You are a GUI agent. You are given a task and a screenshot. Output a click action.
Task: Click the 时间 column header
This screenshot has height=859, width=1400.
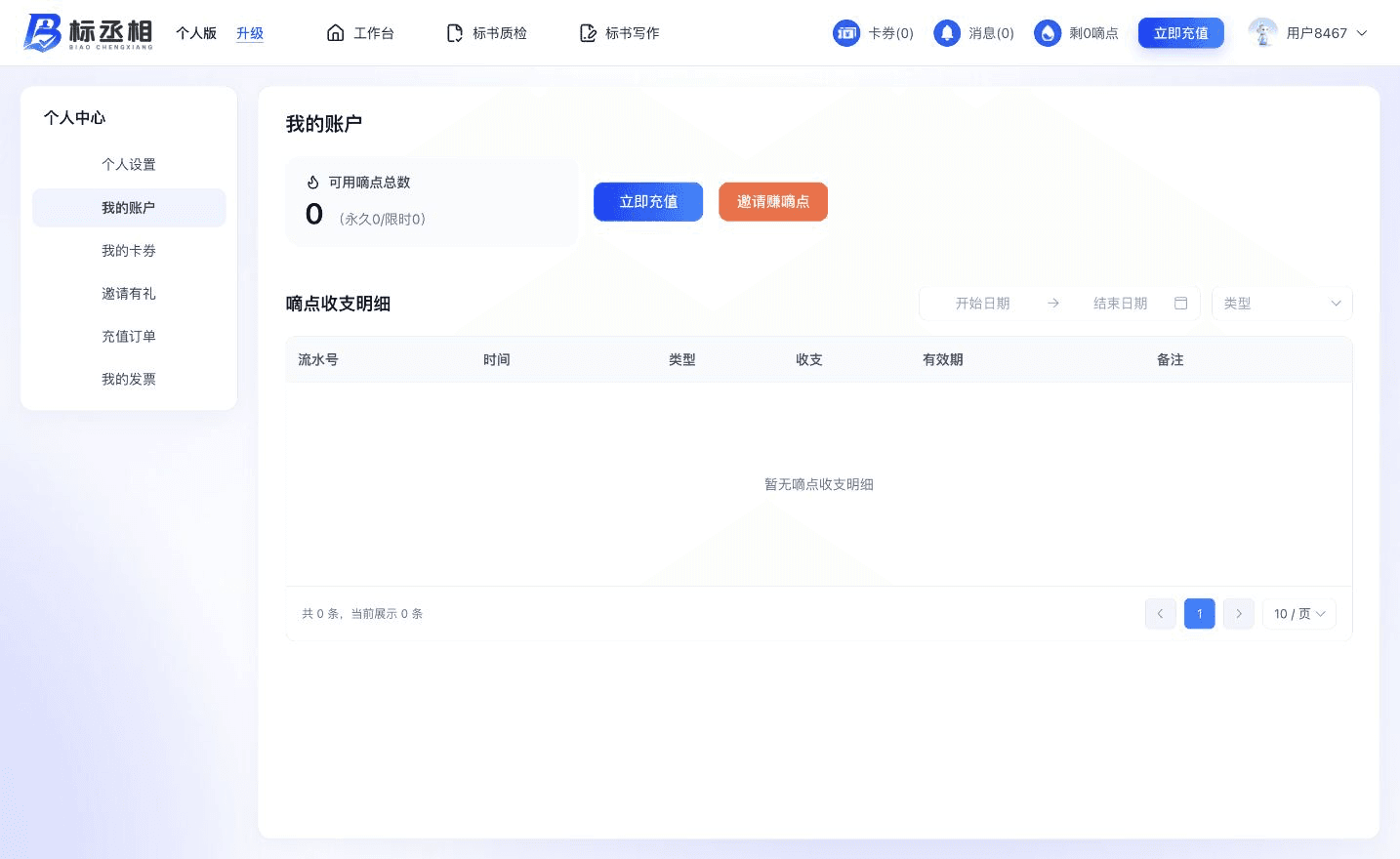[x=497, y=360]
